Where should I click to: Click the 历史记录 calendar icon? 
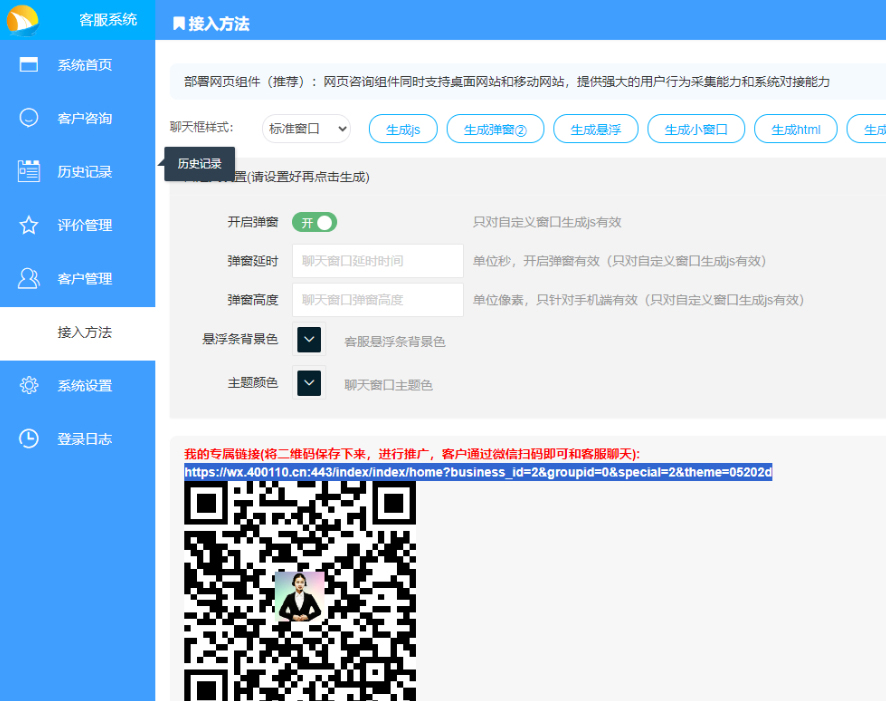(29, 171)
